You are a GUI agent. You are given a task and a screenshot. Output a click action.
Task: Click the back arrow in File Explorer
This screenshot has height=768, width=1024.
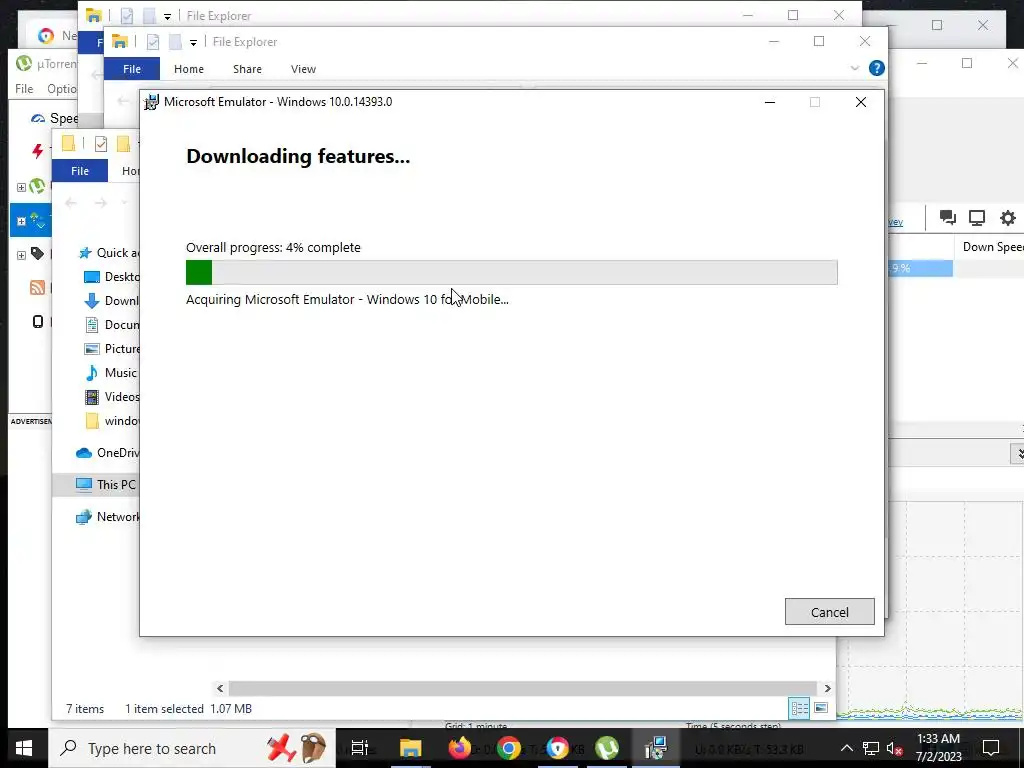coord(71,203)
